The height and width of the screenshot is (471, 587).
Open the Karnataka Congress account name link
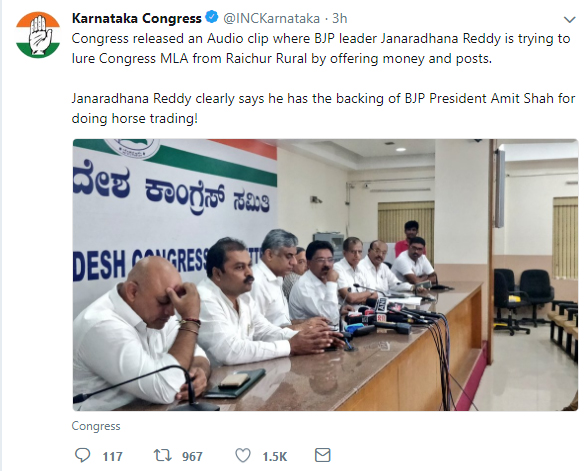click(136, 18)
